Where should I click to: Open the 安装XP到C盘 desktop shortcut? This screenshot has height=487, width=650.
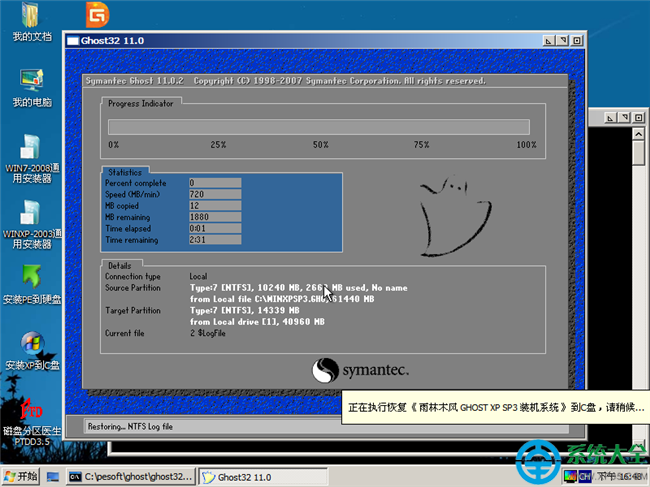click(x=32, y=350)
